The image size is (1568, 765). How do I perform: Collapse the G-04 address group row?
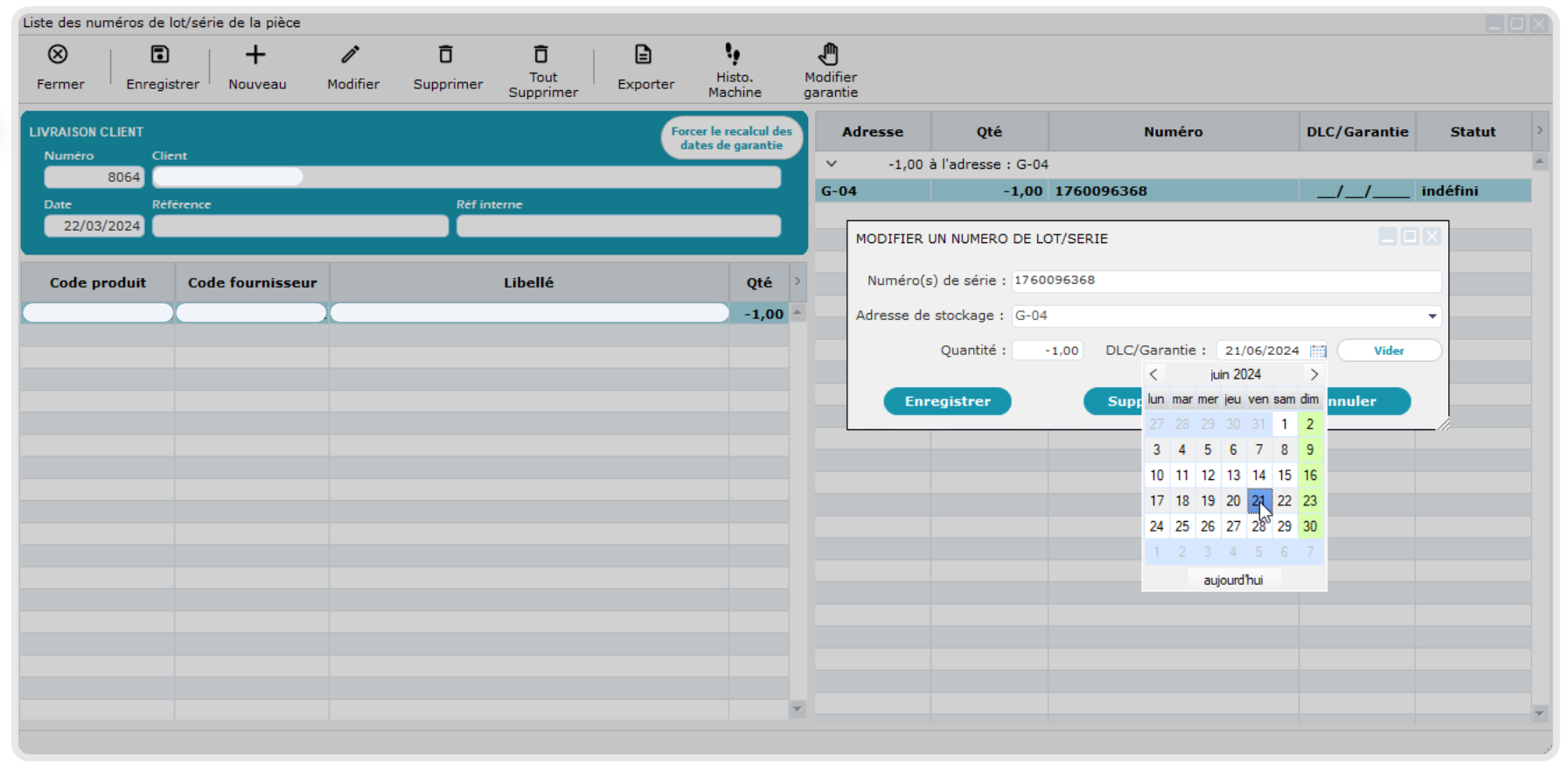832,163
